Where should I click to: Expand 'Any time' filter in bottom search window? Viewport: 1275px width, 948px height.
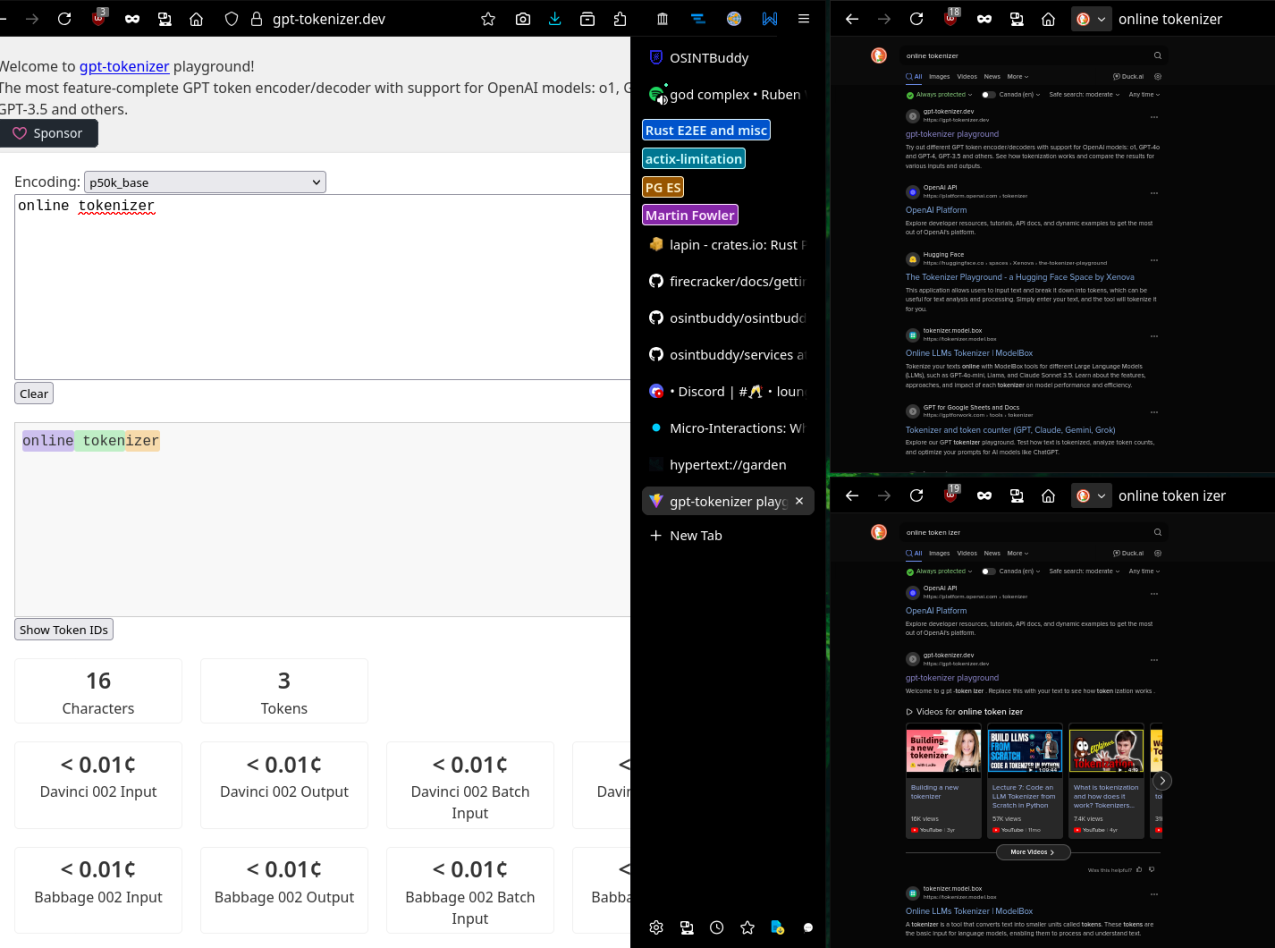tap(1144, 572)
